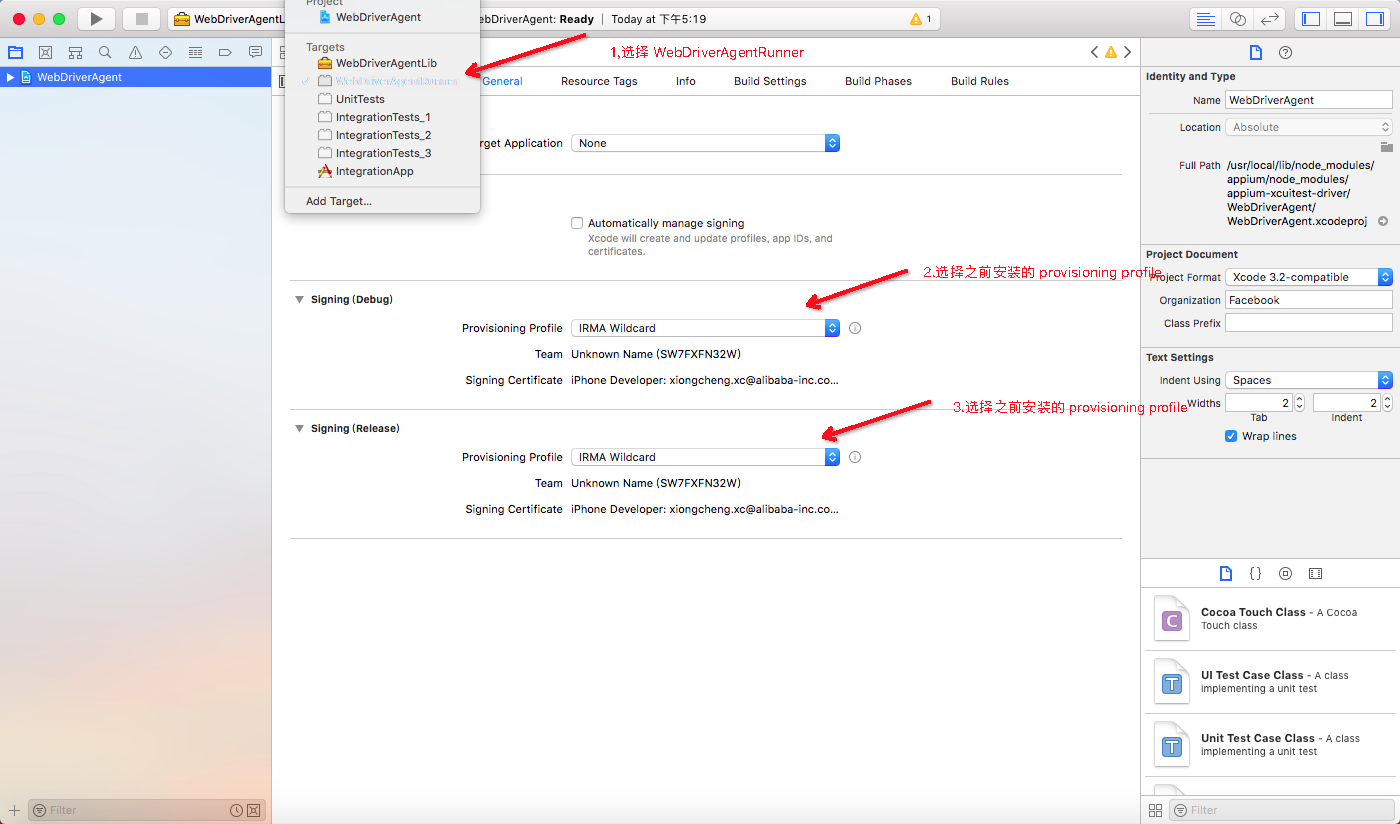Uncheck the Wrap lines checkbox
1400x824 pixels.
[x=1231, y=436]
